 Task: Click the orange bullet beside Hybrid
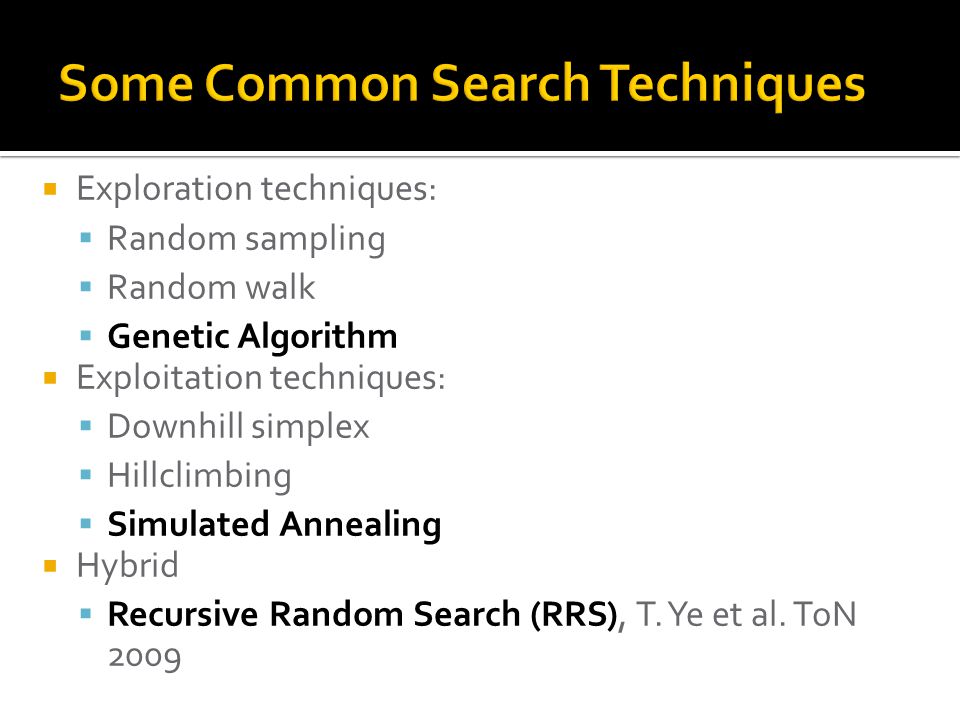click(x=50, y=566)
